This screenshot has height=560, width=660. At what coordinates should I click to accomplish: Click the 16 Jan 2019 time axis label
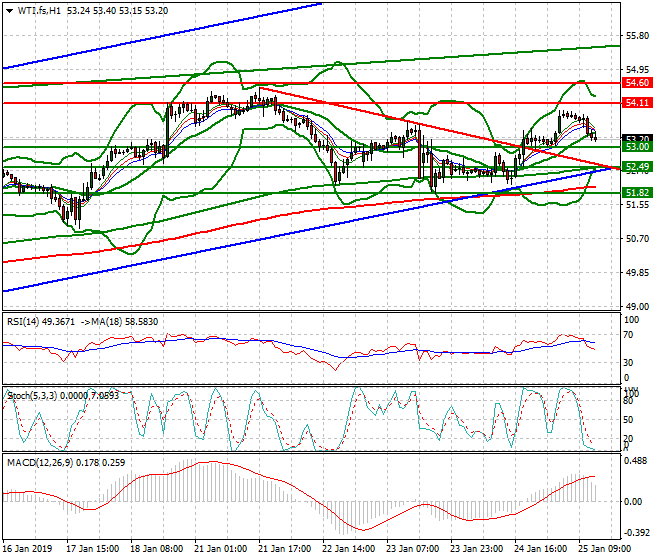tap(28, 549)
